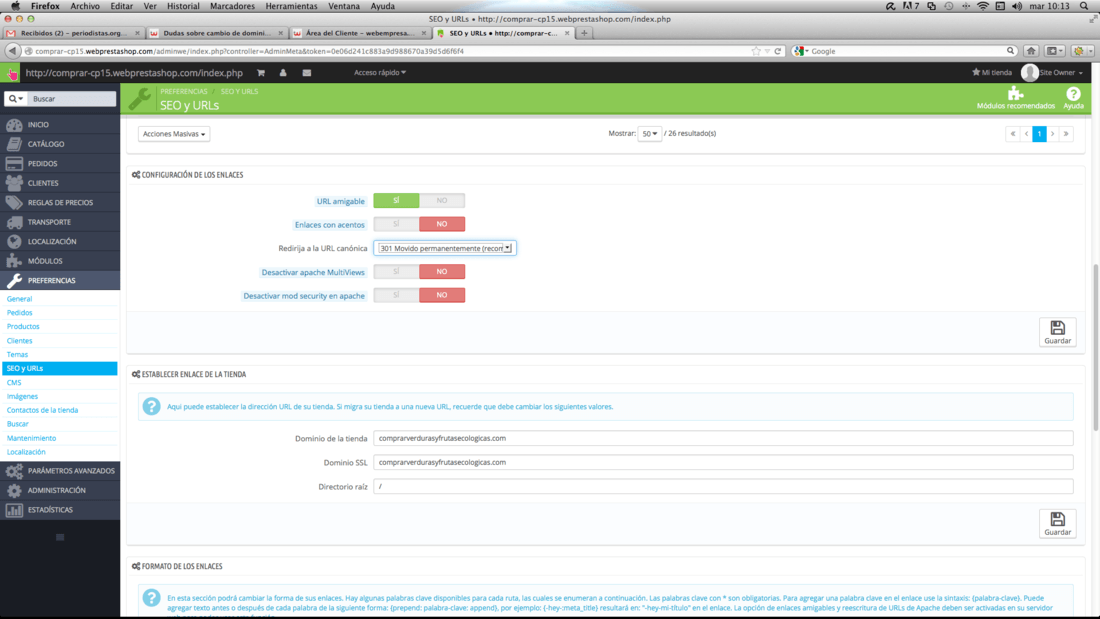Open General preferences link
This screenshot has height=619, width=1100.
click(20, 299)
